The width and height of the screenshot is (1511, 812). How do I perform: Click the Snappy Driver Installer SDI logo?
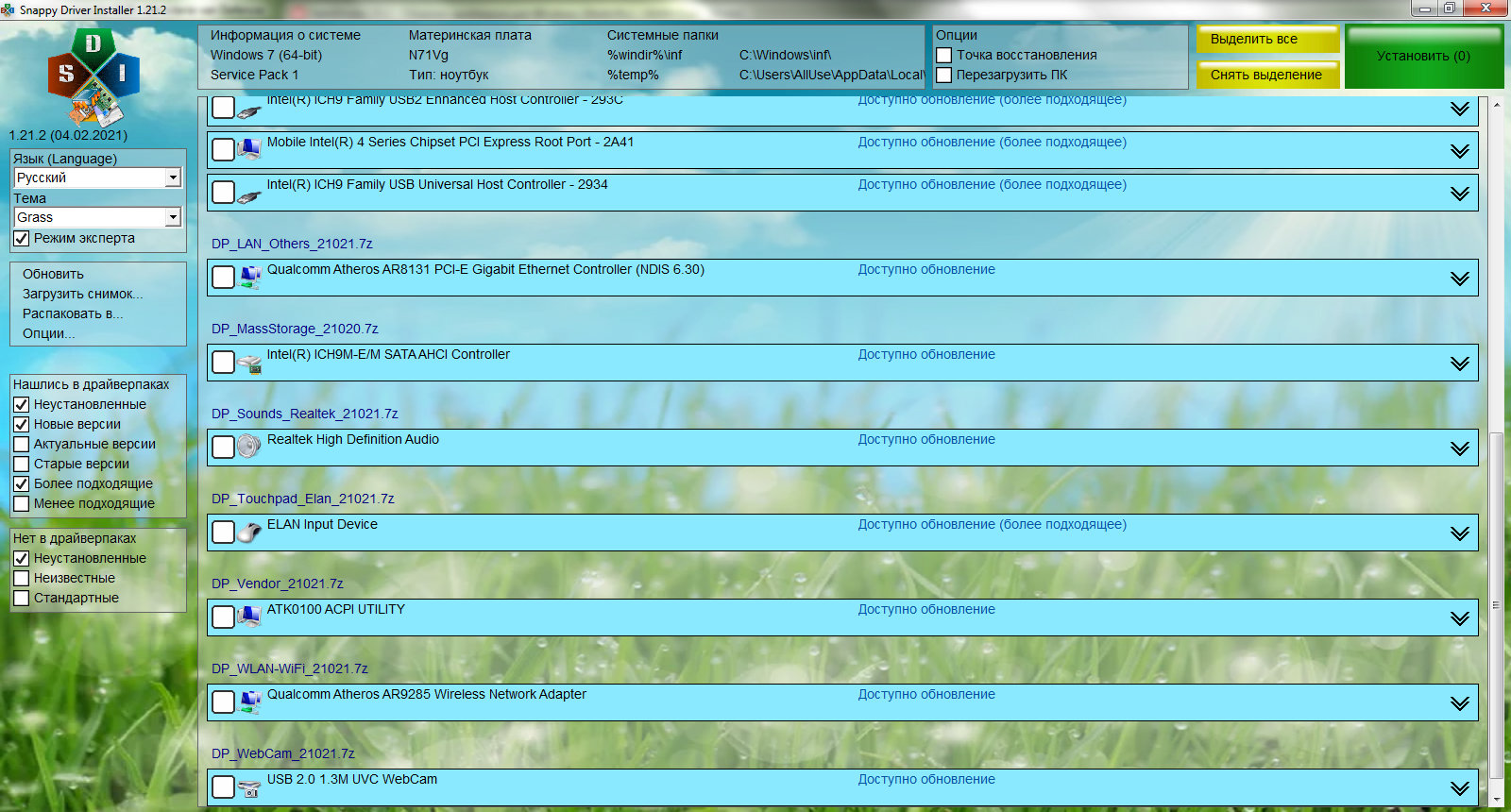(x=93, y=77)
